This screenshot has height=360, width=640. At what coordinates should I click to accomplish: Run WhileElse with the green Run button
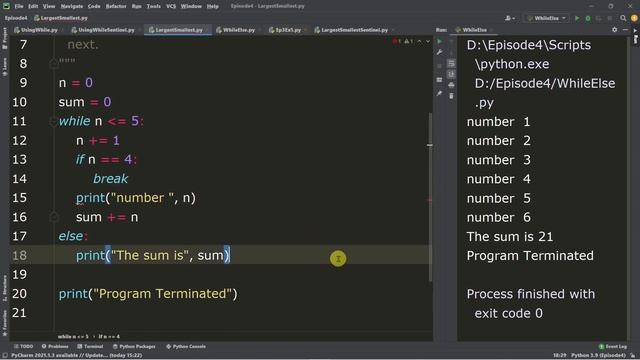click(x=577, y=18)
